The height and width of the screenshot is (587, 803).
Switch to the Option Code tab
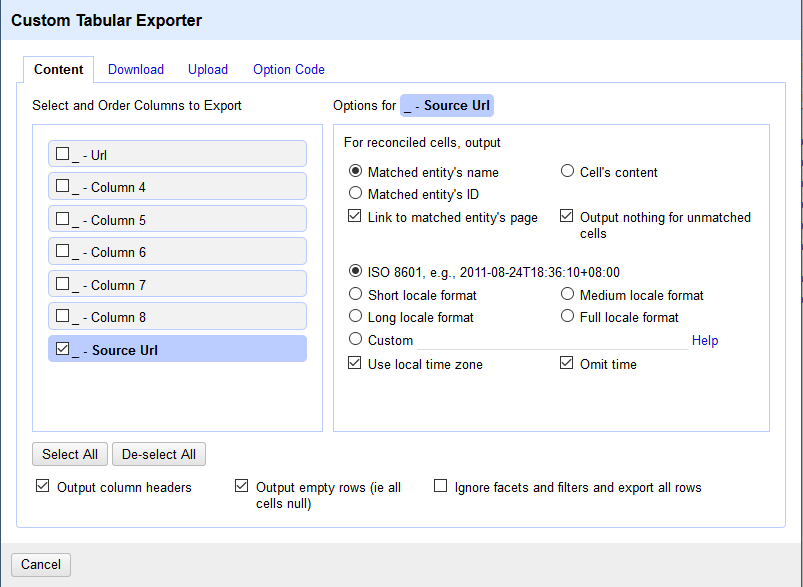288,69
